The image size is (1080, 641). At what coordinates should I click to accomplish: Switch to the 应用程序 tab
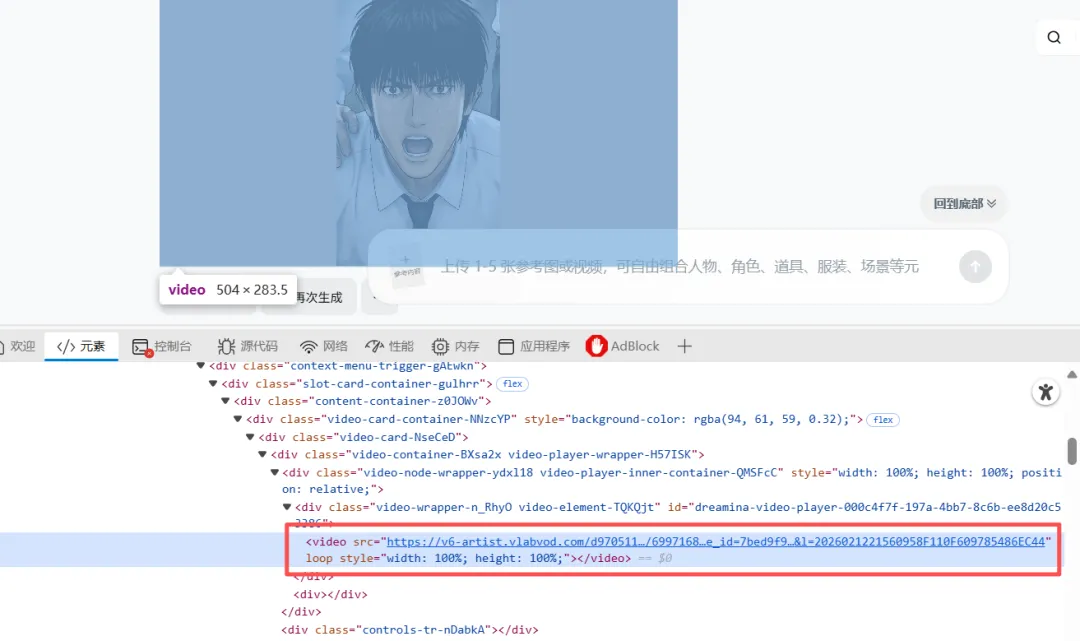(x=534, y=346)
